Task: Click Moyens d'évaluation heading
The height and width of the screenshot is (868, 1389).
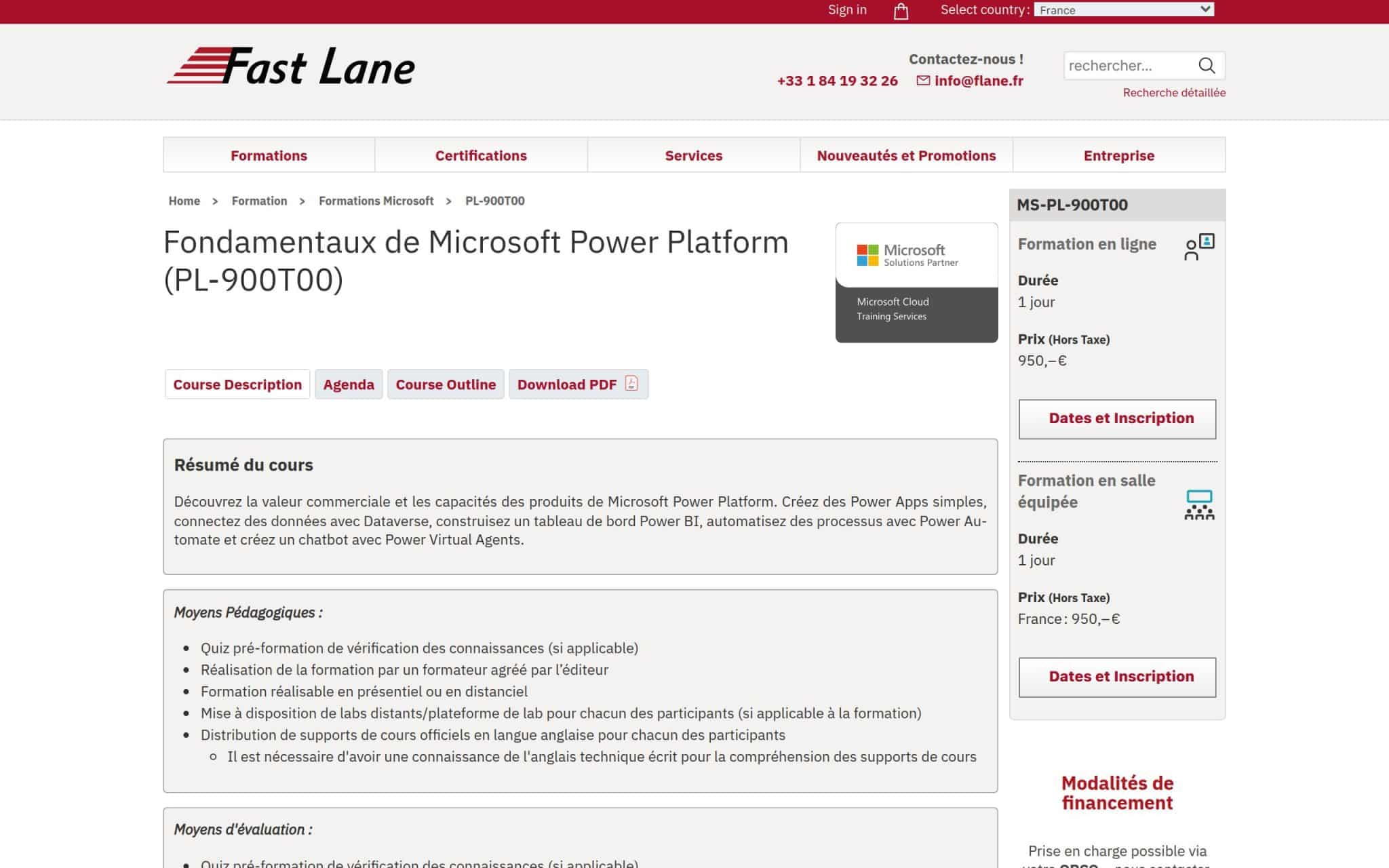Action: [x=243, y=829]
